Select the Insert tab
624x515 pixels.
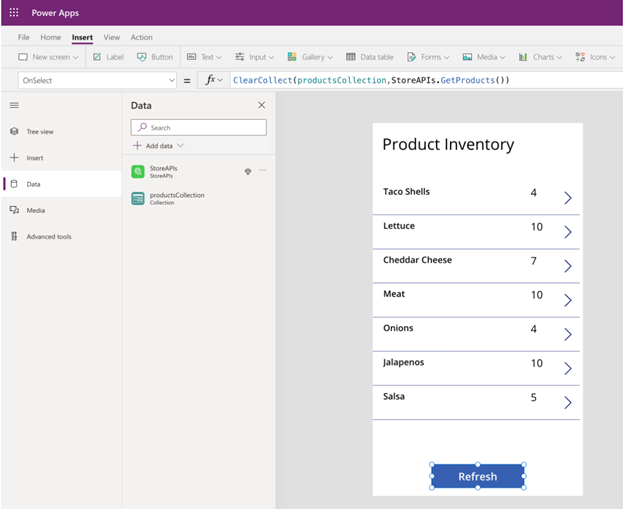[82, 37]
